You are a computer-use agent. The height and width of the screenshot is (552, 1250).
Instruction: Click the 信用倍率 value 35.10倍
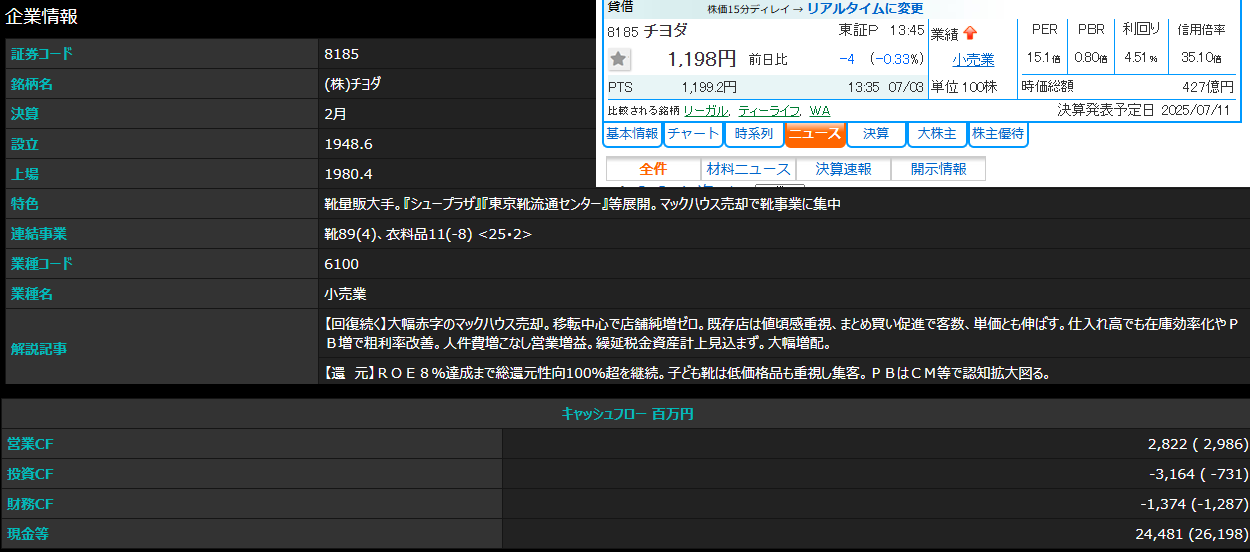(x=1201, y=58)
